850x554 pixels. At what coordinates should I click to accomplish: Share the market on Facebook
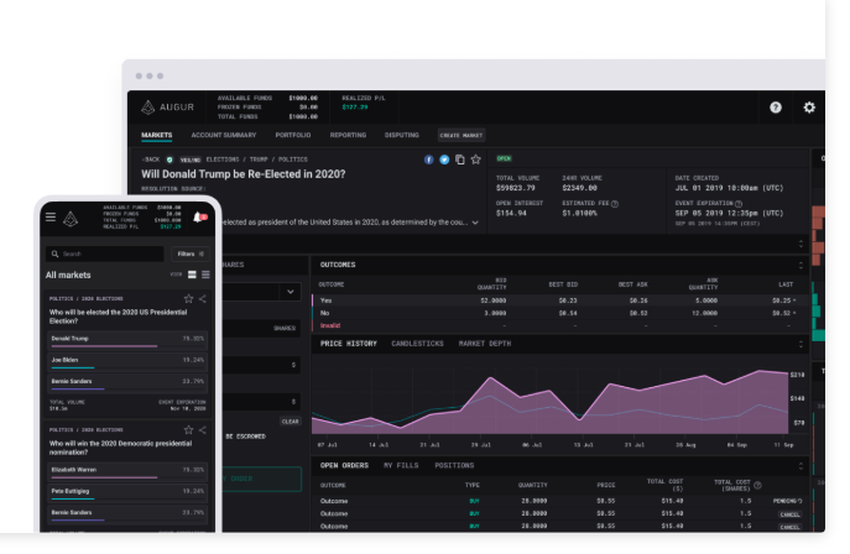(x=429, y=159)
